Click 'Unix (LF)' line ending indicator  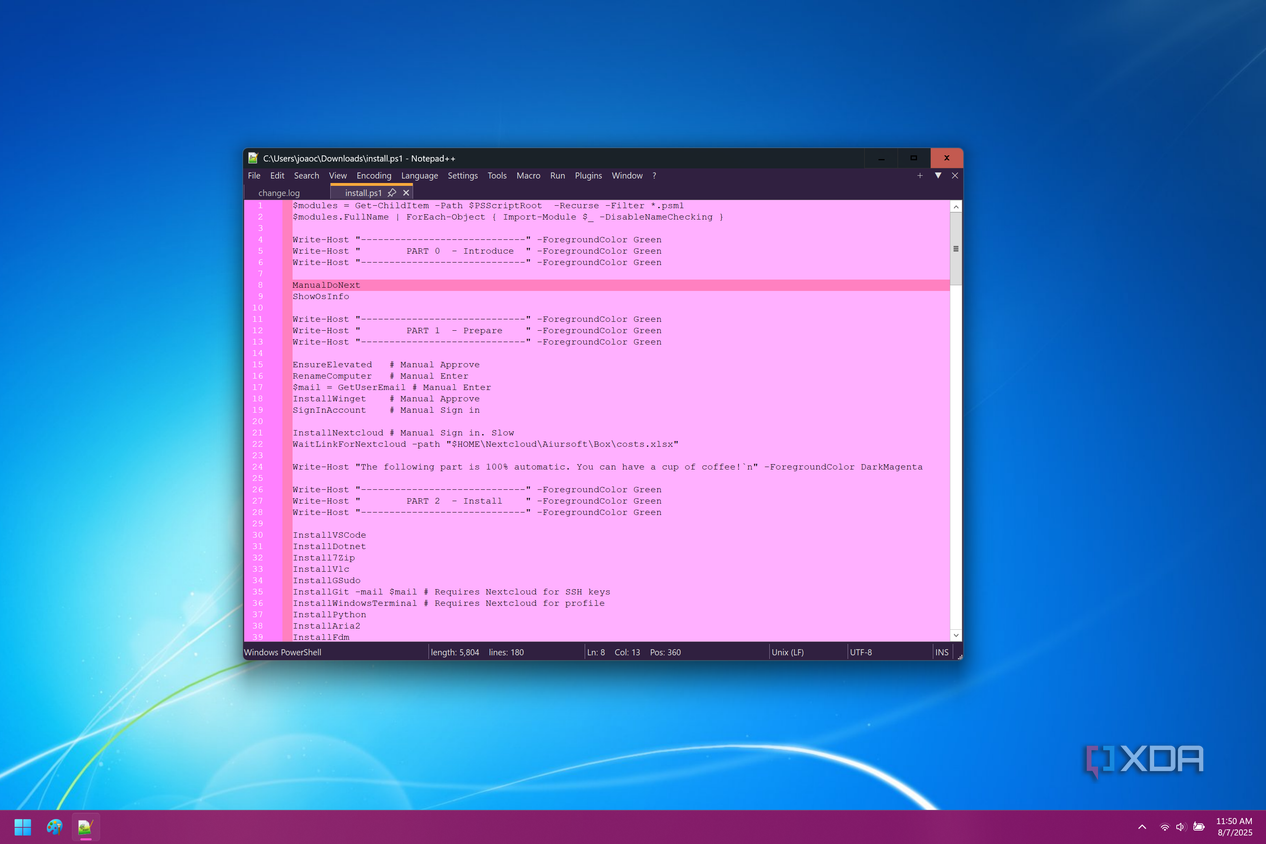point(788,652)
